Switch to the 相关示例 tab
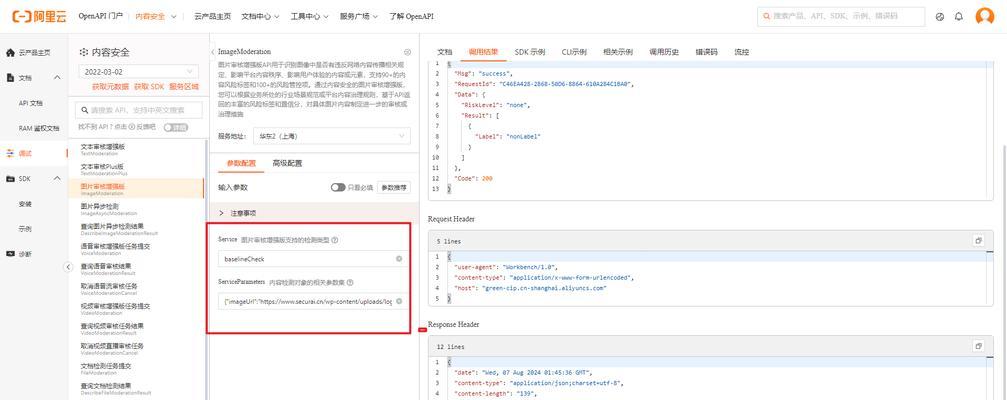 [618, 52]
